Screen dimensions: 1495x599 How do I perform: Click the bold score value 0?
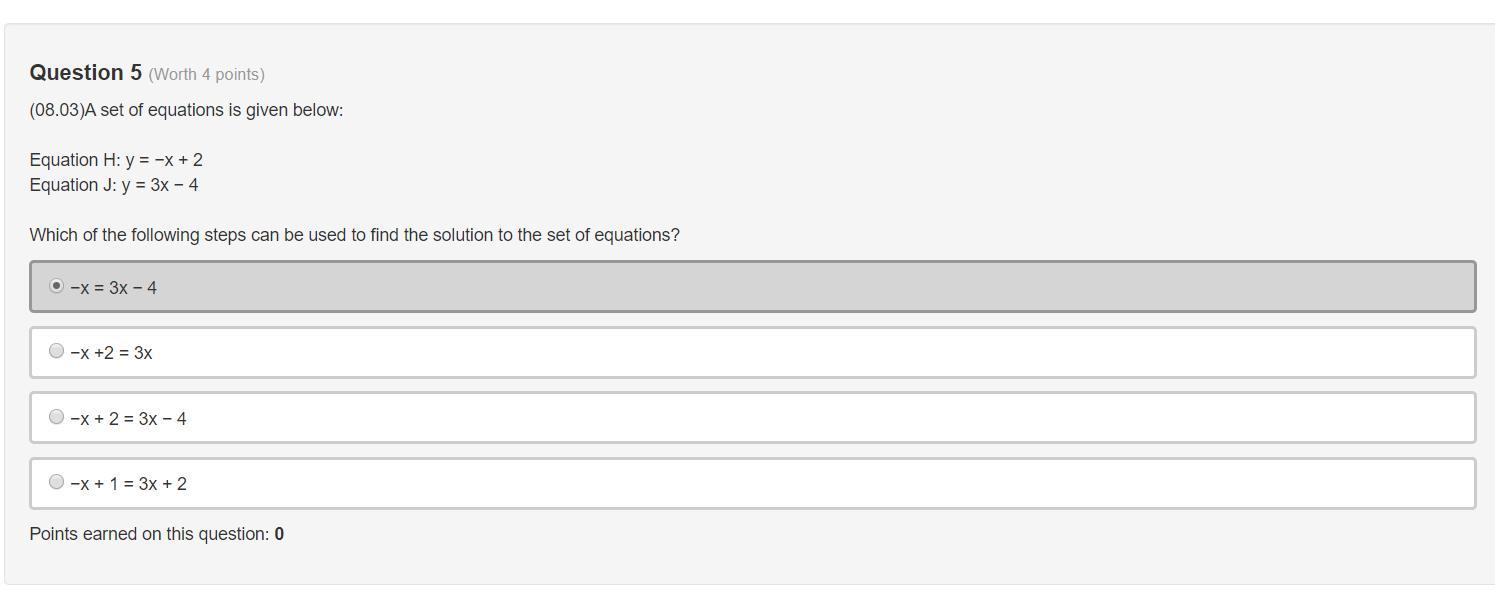[x=279, y=534]
